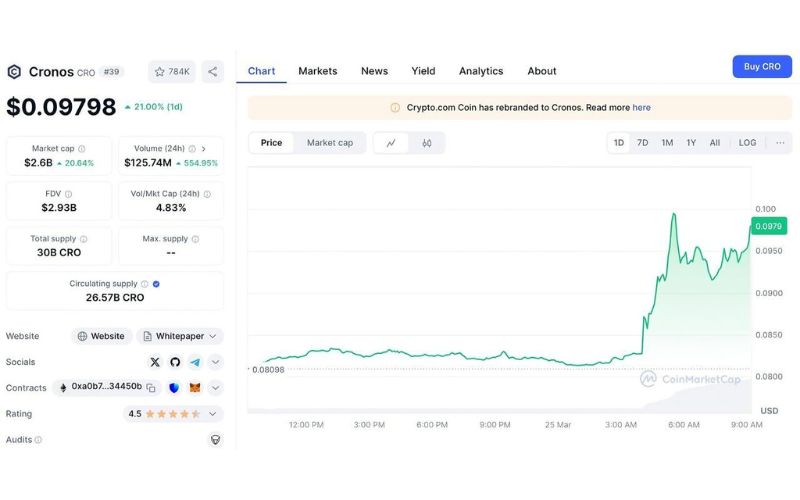Click the 26.57B CRO circulating value
Screen dimensions: 800x500
[115, 297]
